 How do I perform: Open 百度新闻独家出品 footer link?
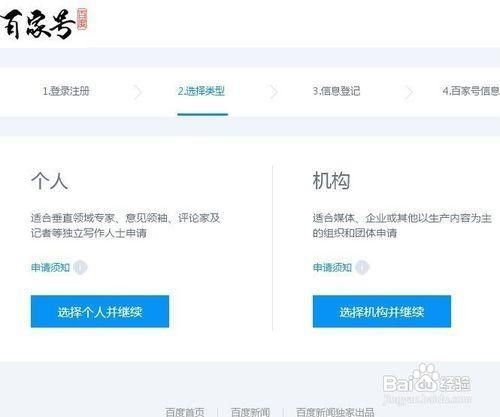tap(335, 412)
